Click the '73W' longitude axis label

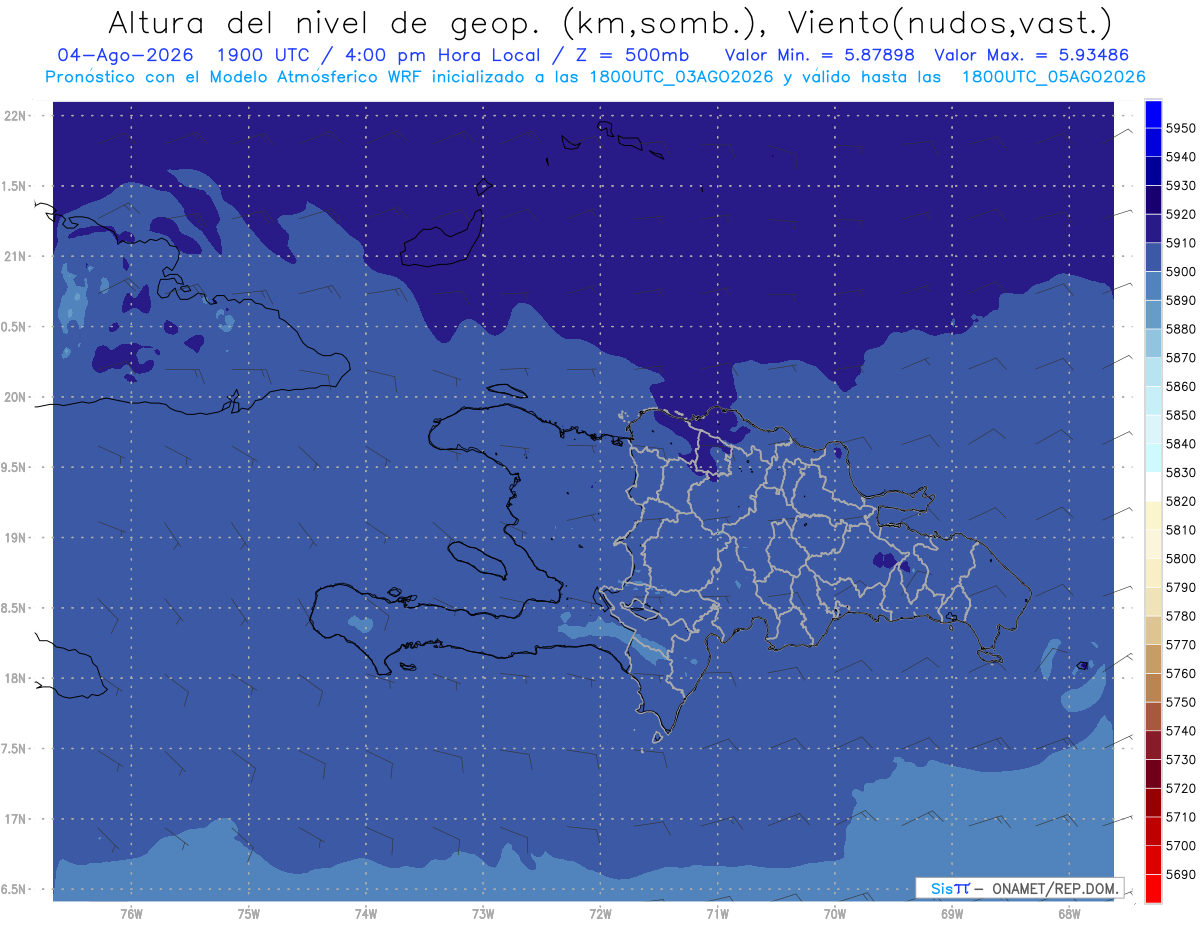(483, 914)
